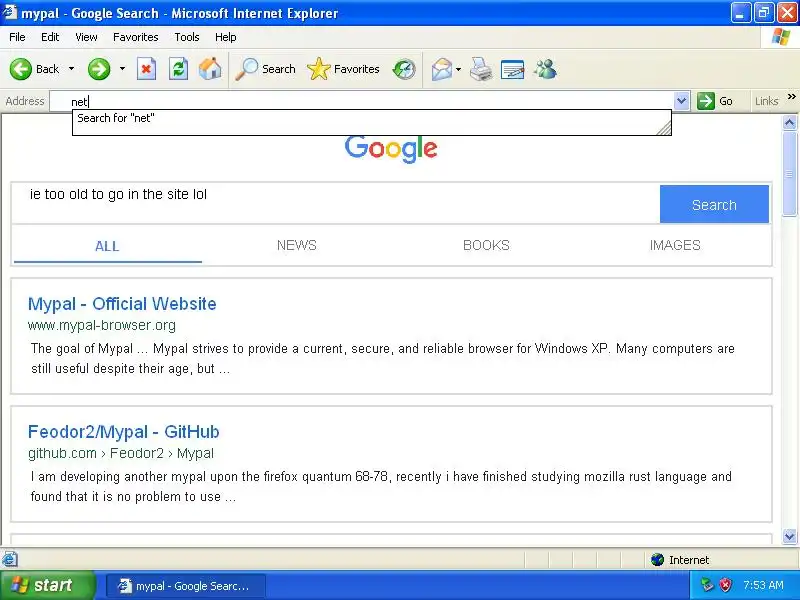This screenshot has width=800, height=600.
Task: Switch to the BOOKS tab
Action: tap(486, 245)
